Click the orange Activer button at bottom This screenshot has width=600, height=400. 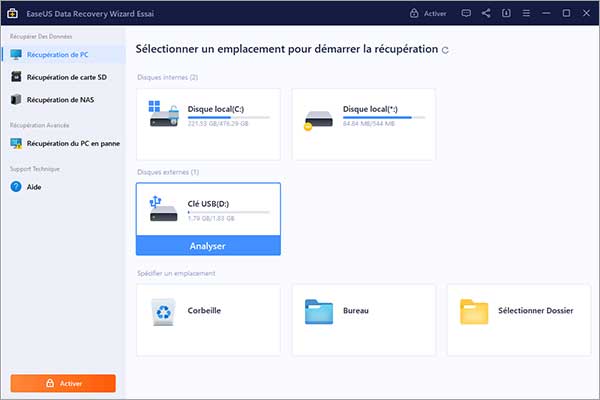63,383
